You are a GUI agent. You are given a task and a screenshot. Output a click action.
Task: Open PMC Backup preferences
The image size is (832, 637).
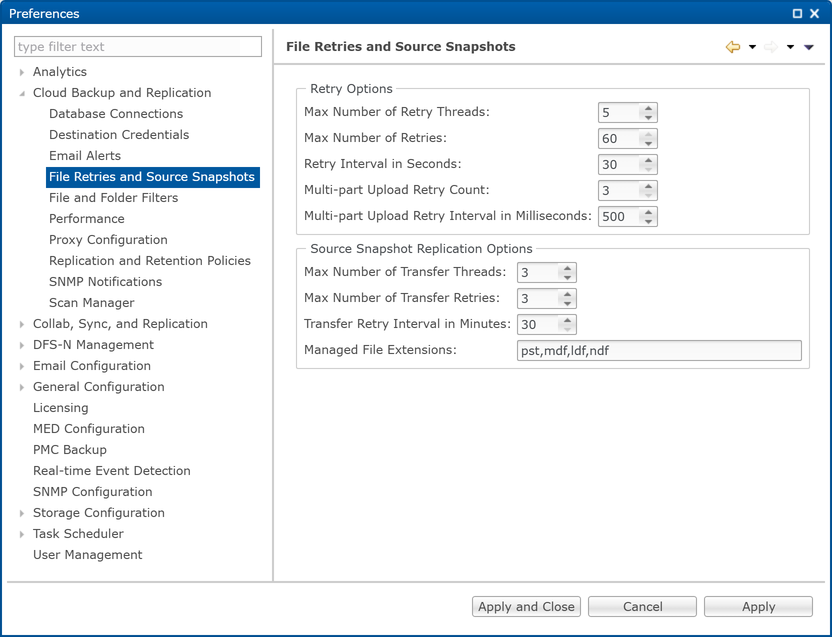pyautogui.click(x=70, y=450)
